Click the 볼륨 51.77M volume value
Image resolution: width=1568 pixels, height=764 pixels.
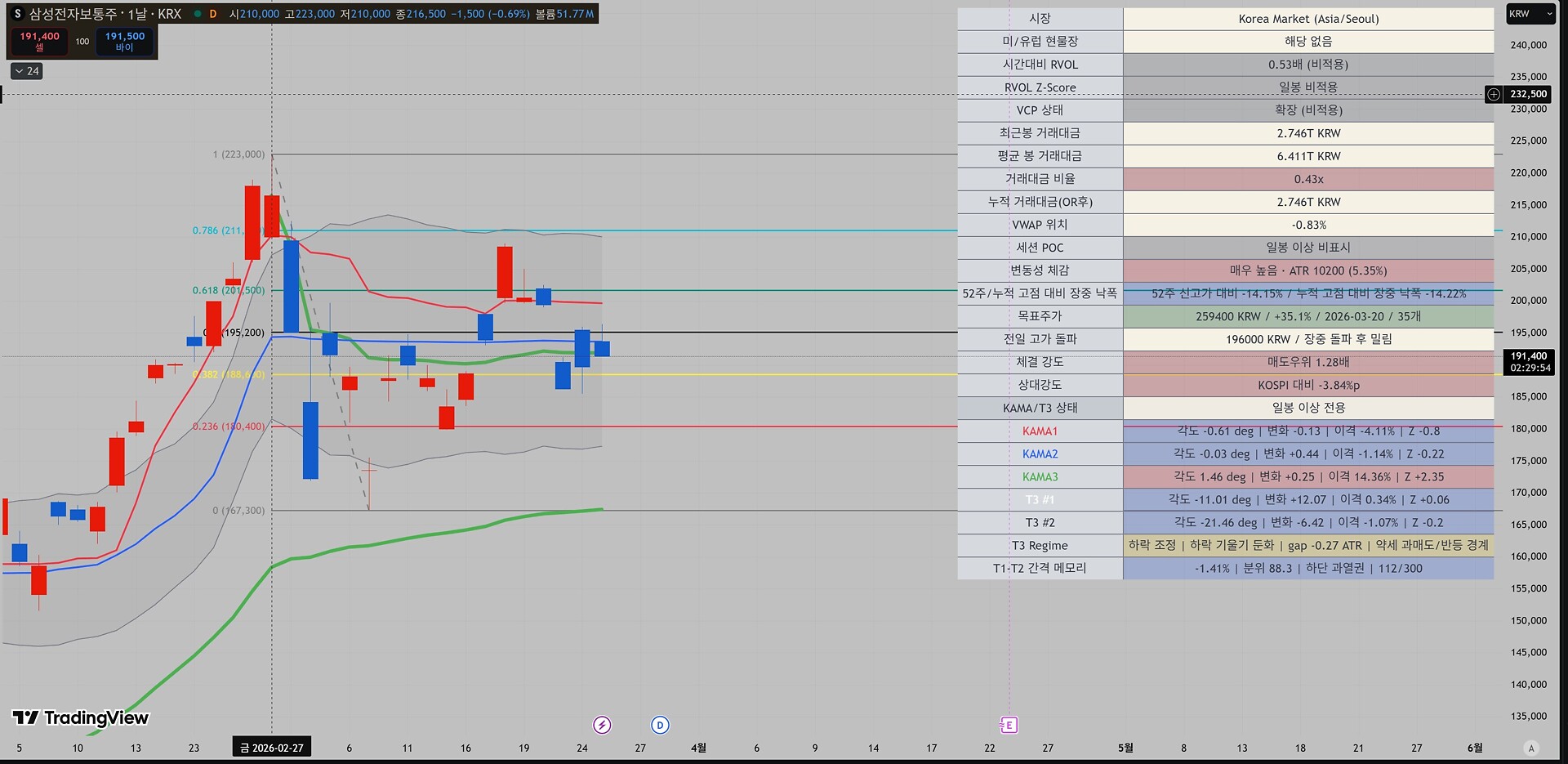point(565,14)
